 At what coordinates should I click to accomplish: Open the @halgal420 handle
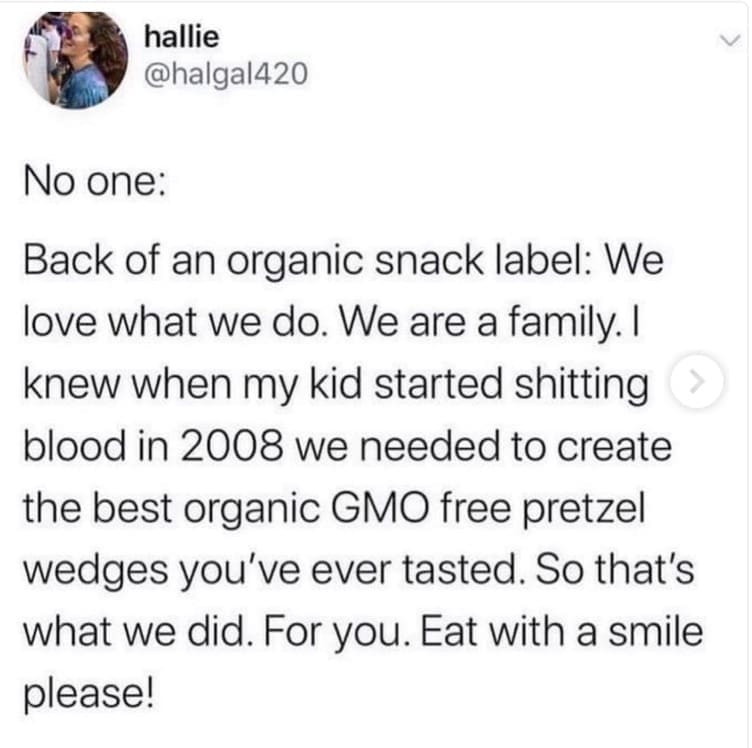click(220, 75)
